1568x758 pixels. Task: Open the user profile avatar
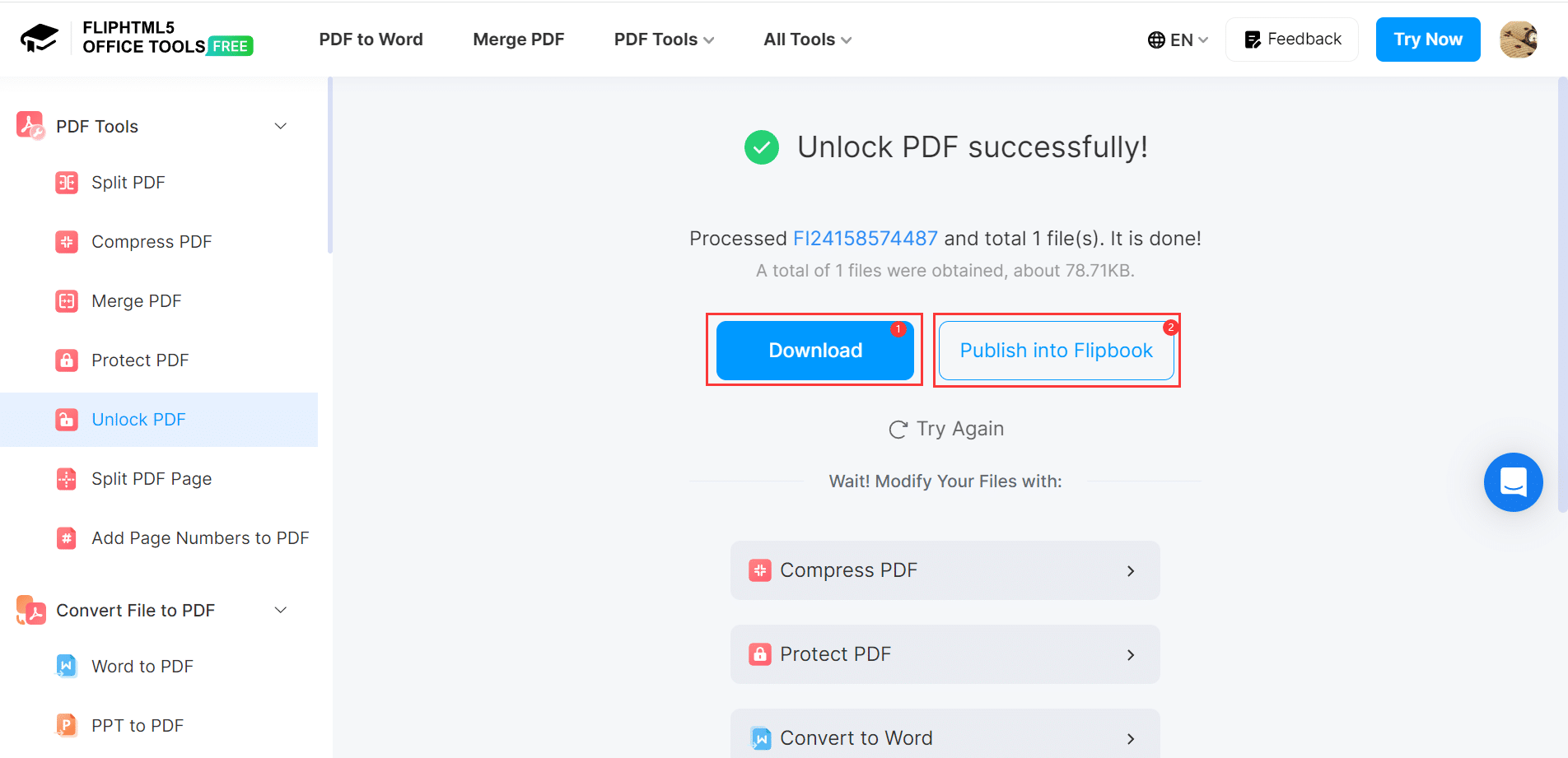1519,40
